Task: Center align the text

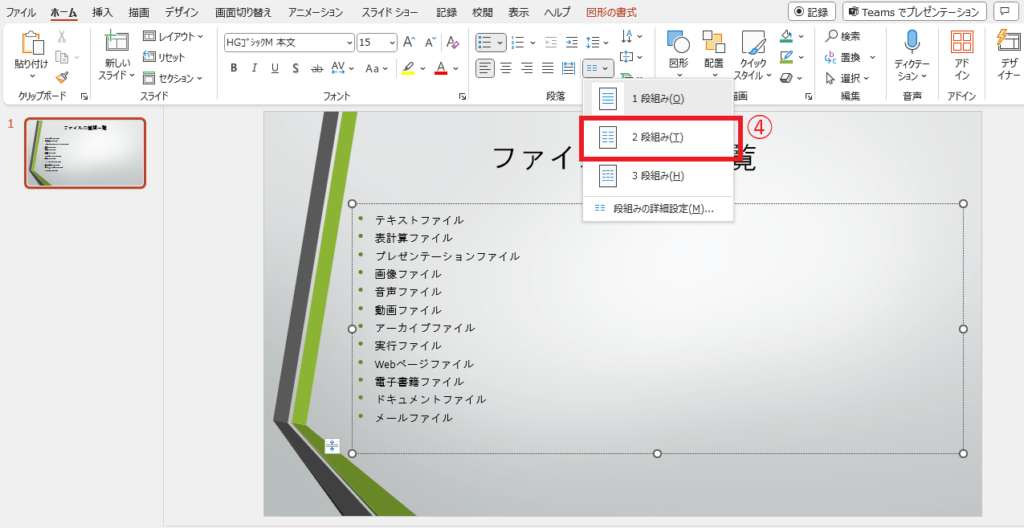Action: click(506, 68)
